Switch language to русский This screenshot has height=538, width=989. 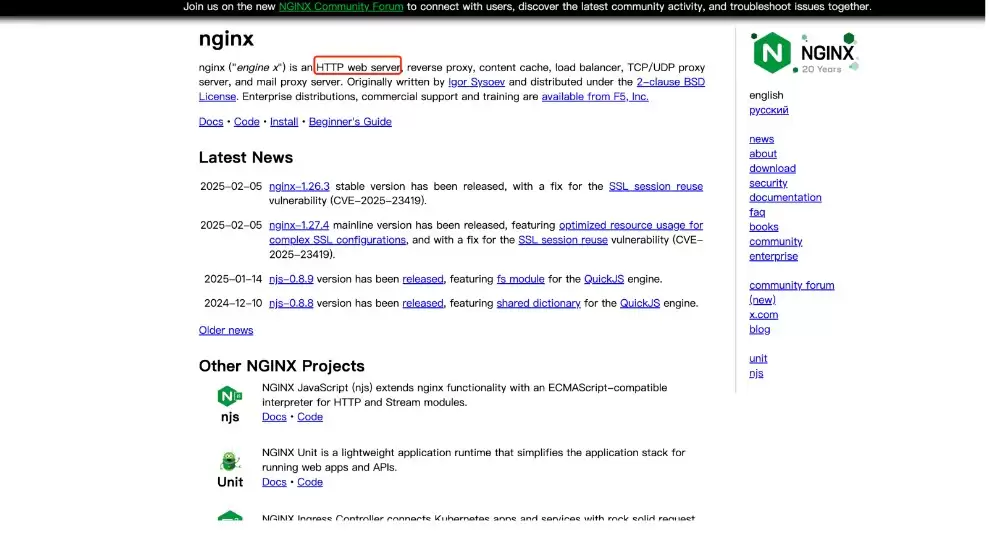[x=768, y=110]
